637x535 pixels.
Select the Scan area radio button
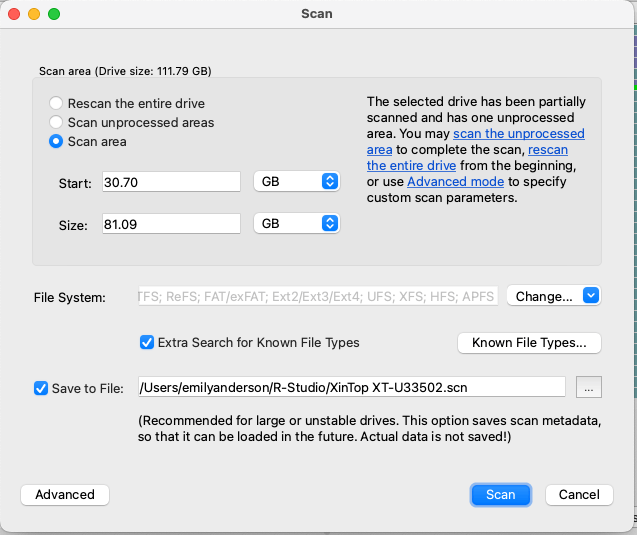(56, 141)
